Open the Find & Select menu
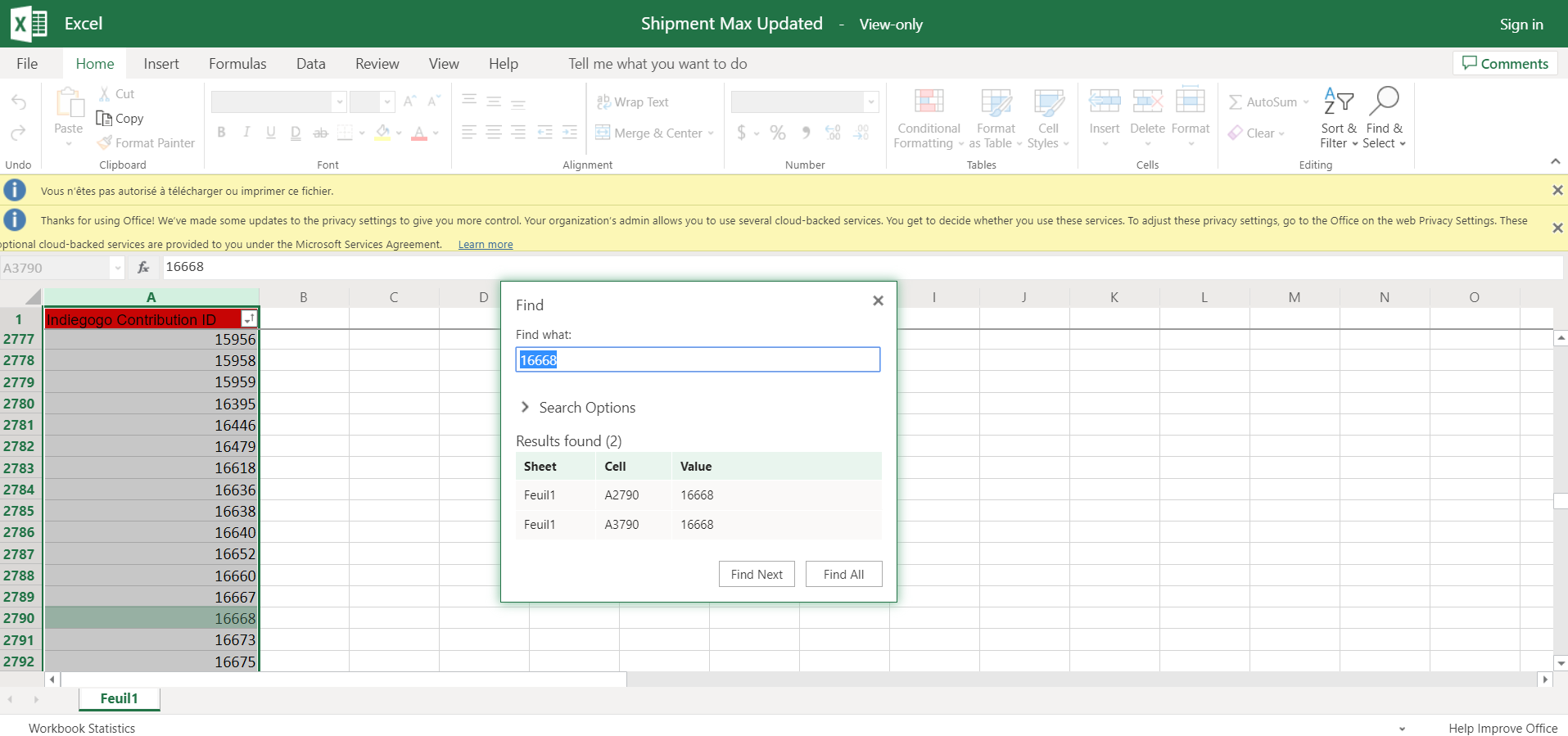This screenshot has height=736, width=1568. pos(1385,119)
